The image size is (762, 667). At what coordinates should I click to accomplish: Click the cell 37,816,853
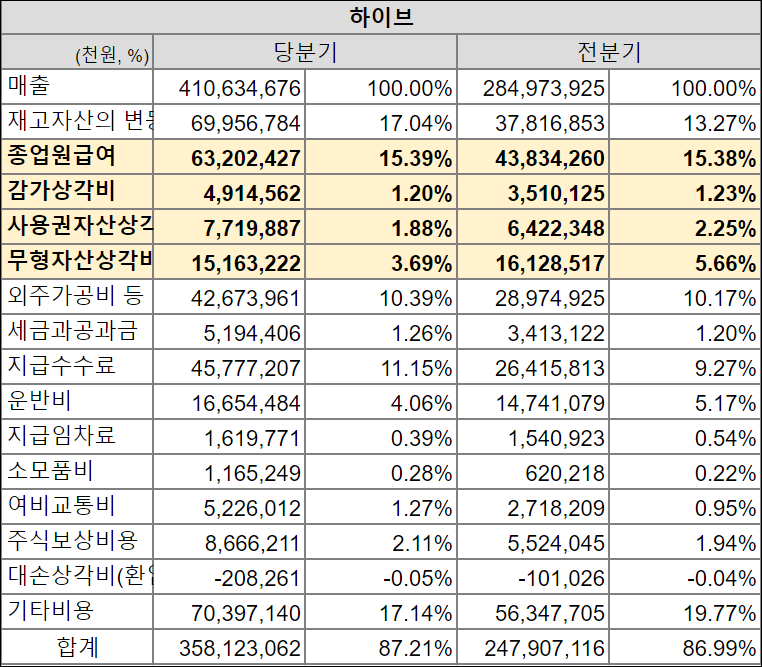[533, 121]
